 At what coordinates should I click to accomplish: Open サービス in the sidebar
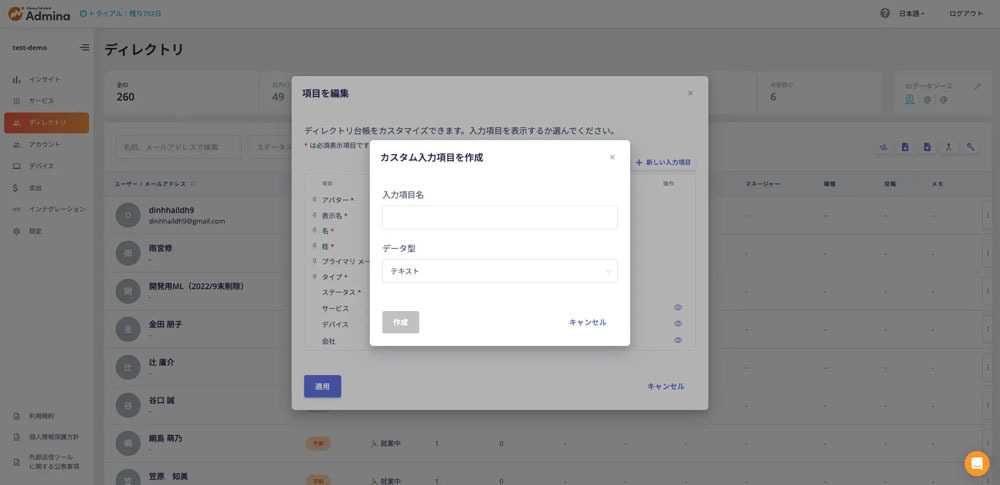pos(41,101)
